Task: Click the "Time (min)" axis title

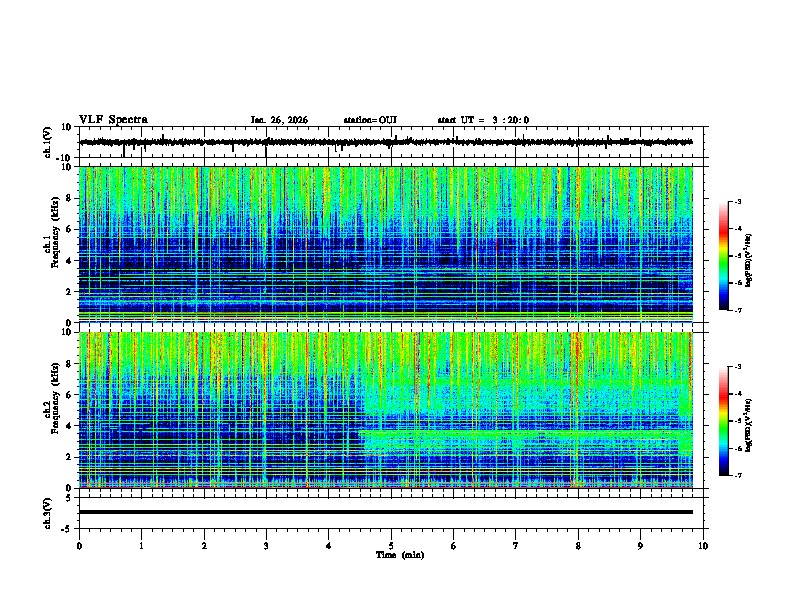Action: pyautogui.click(x=400, y=555)
